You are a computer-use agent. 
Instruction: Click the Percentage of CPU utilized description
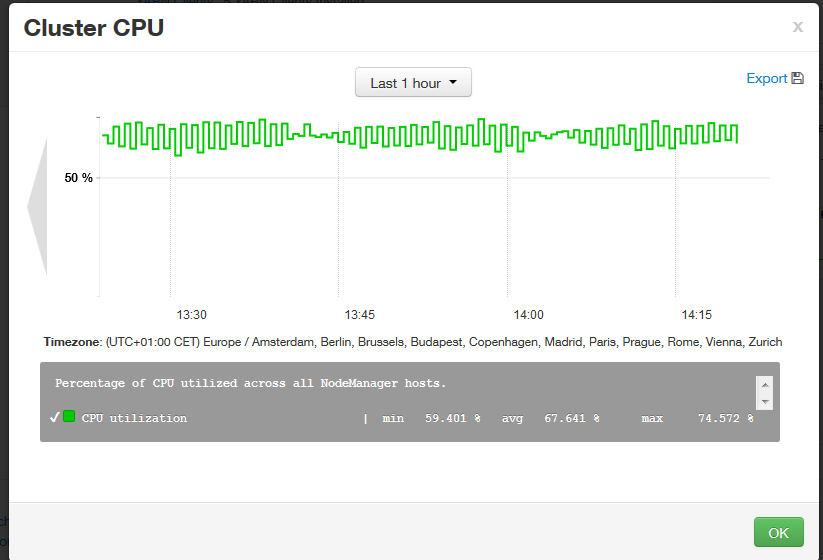250,383
